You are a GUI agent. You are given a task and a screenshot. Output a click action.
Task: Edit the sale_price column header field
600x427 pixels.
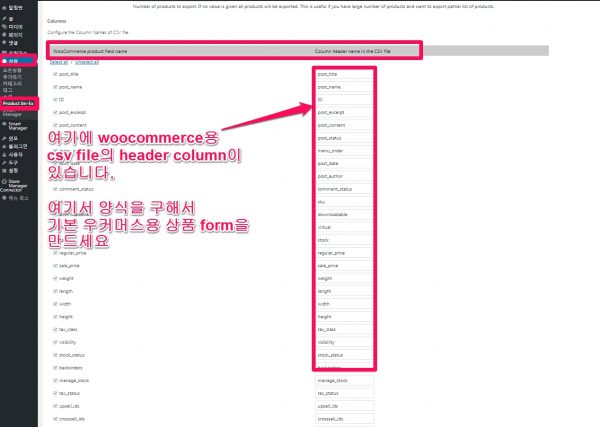[345, 266]
